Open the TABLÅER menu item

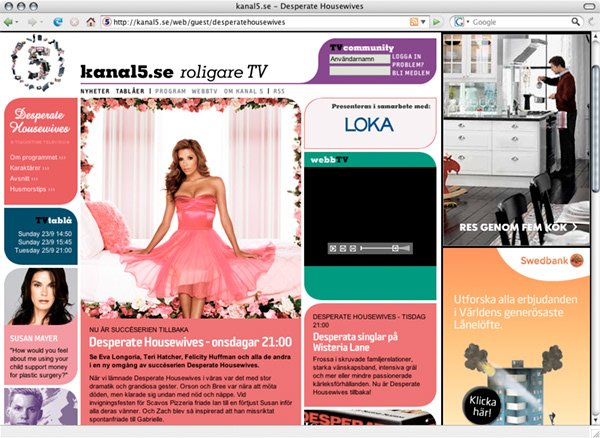130,91
